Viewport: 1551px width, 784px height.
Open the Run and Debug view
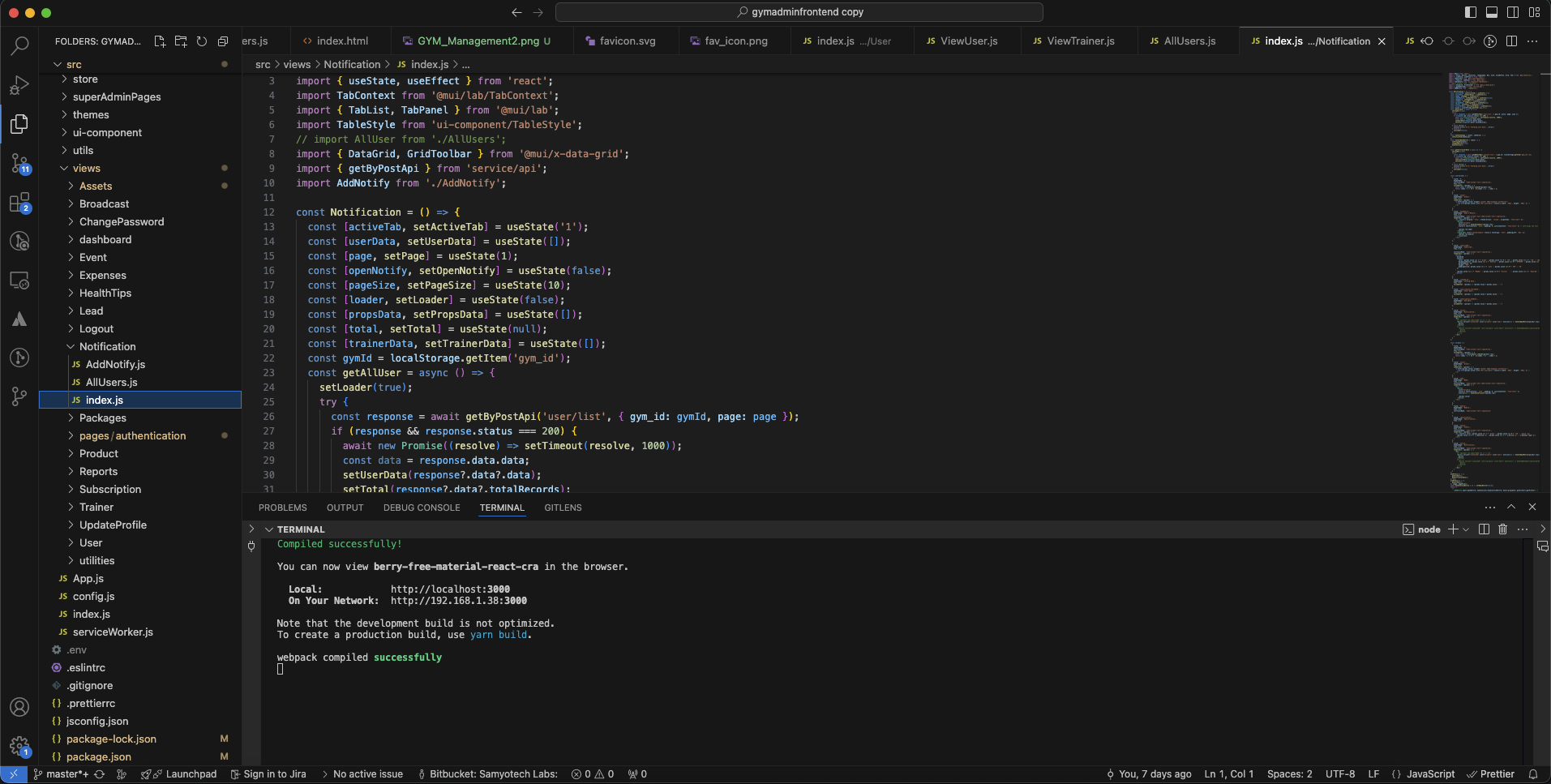19,85
